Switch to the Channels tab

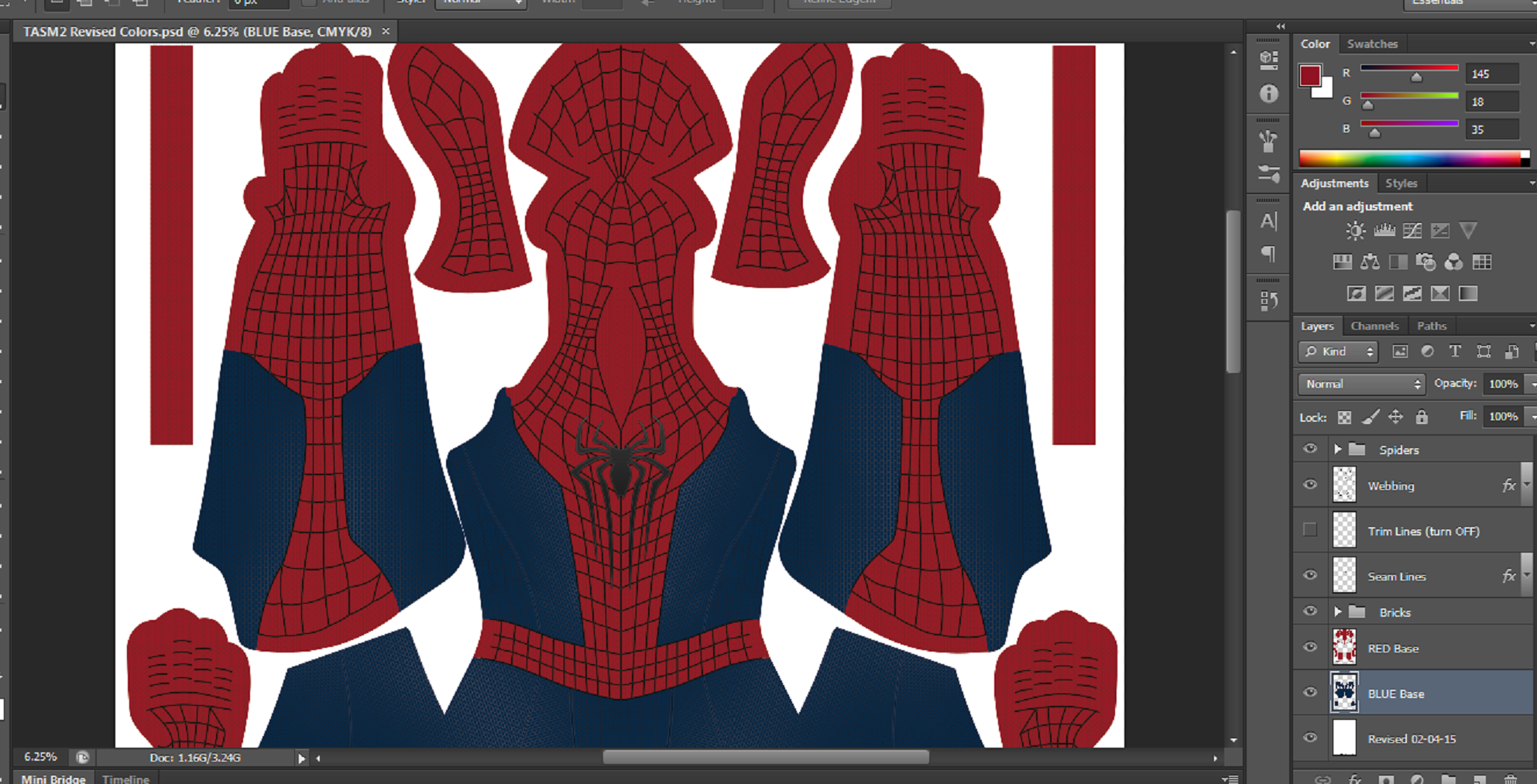tap(1374, 326)
